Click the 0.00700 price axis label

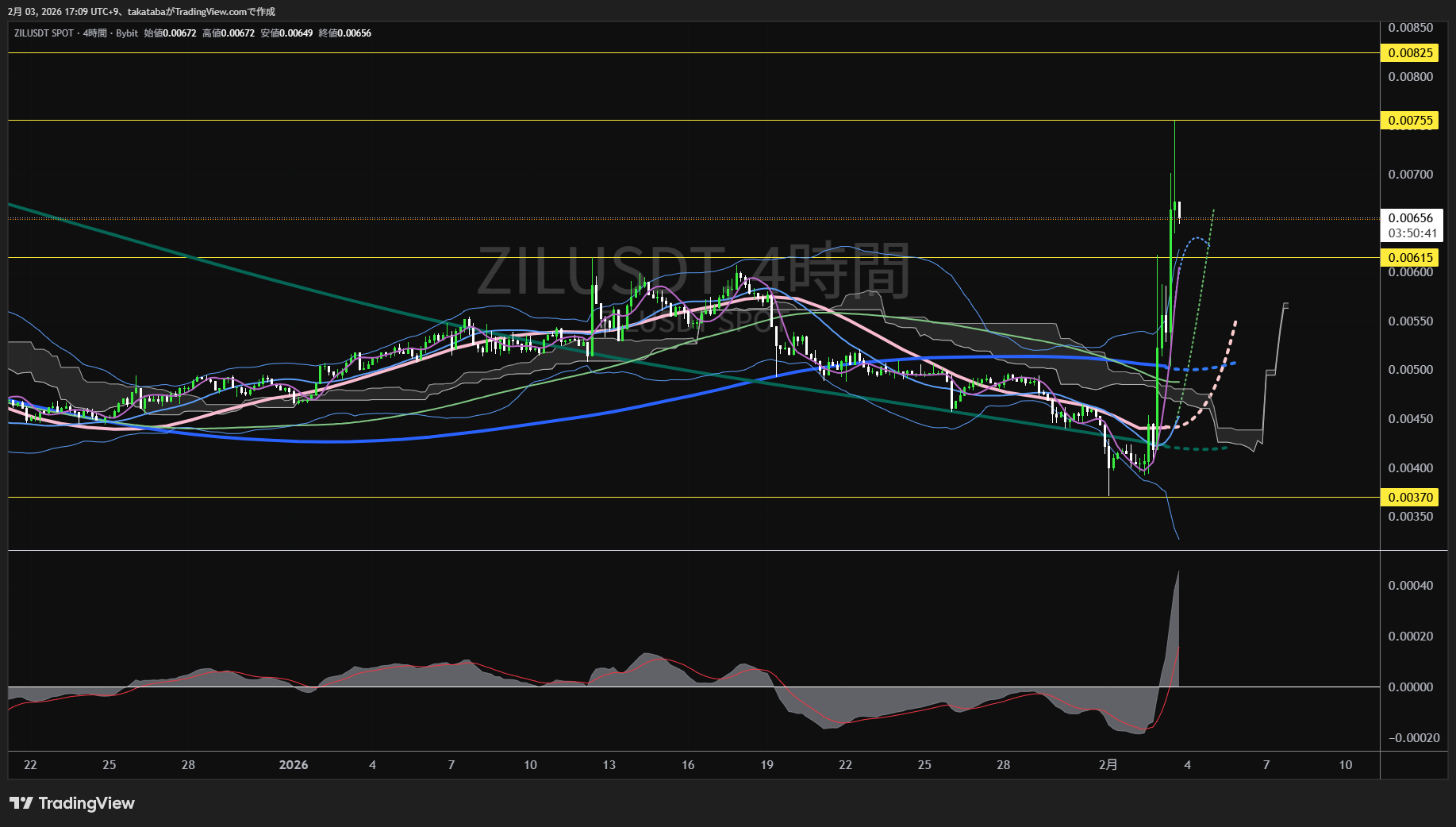[1410, 175]
